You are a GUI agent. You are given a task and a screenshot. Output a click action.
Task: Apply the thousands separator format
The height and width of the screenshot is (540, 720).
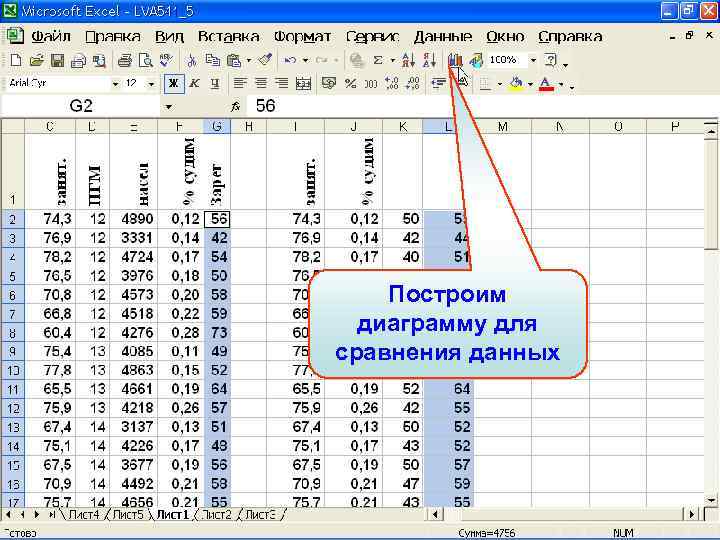tap(371, 83)
